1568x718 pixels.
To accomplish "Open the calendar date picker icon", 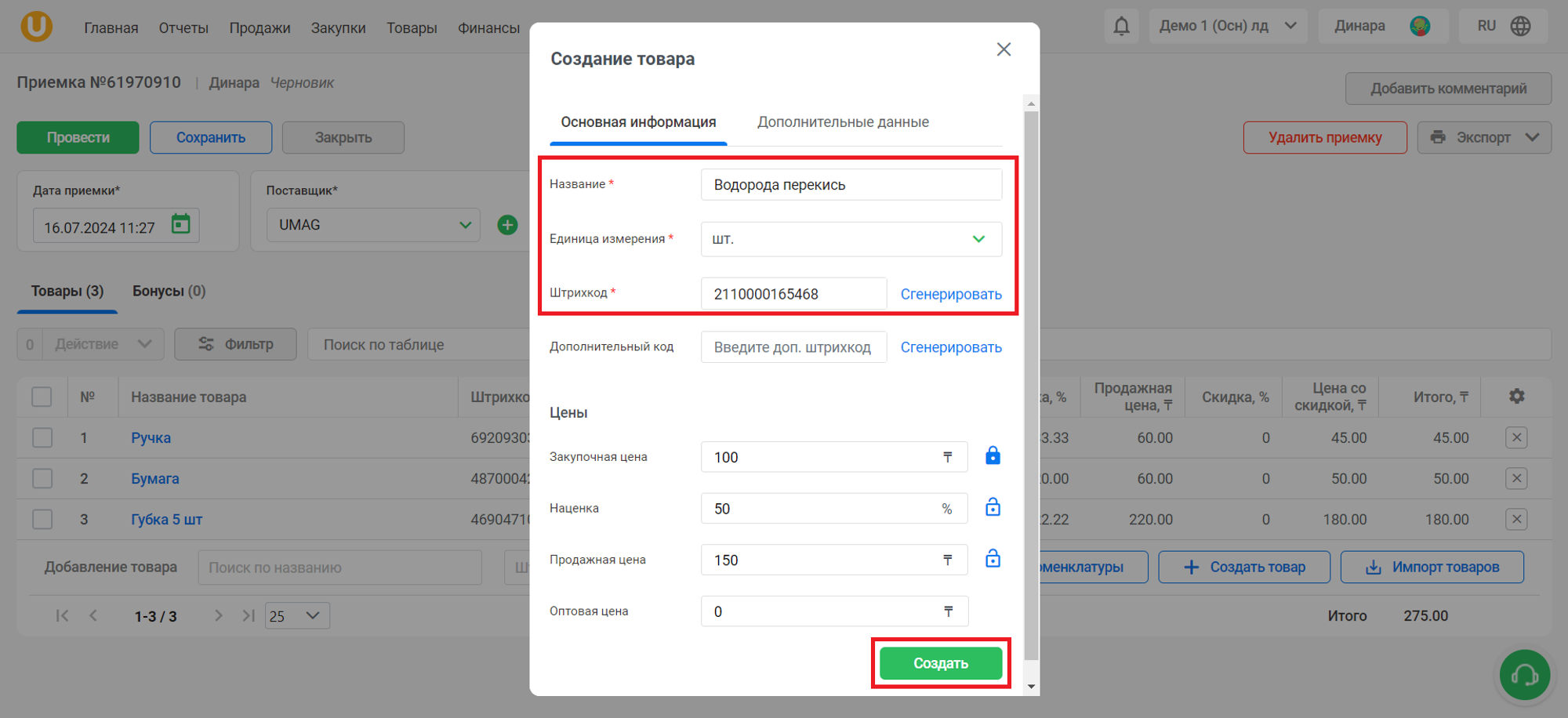I will (x=181, y=224).
